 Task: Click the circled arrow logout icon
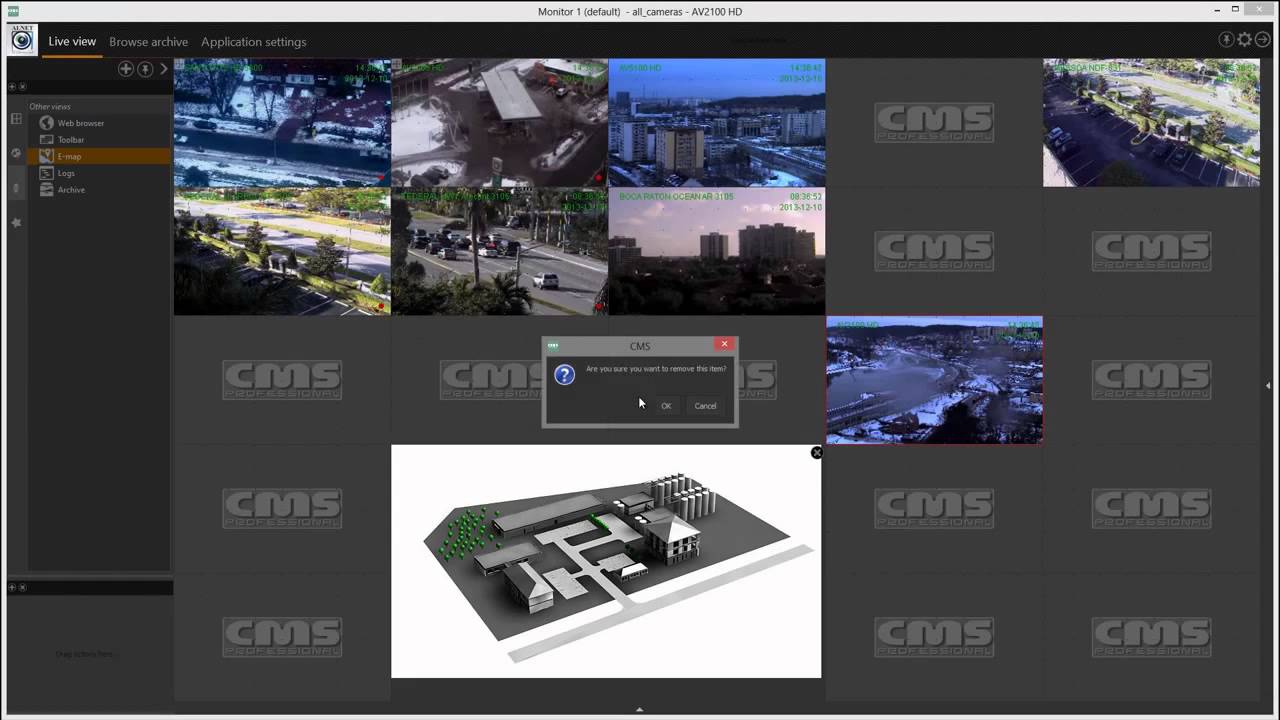tap(1263, 40)
